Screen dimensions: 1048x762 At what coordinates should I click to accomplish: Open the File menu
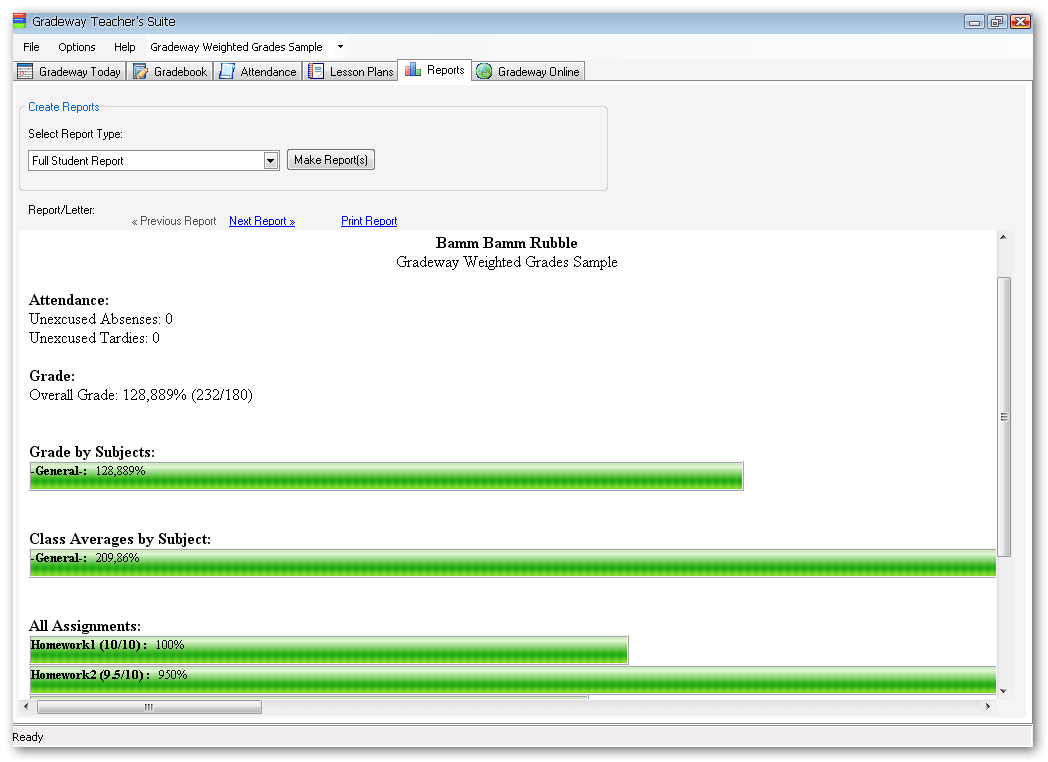(x=31, y=47)
